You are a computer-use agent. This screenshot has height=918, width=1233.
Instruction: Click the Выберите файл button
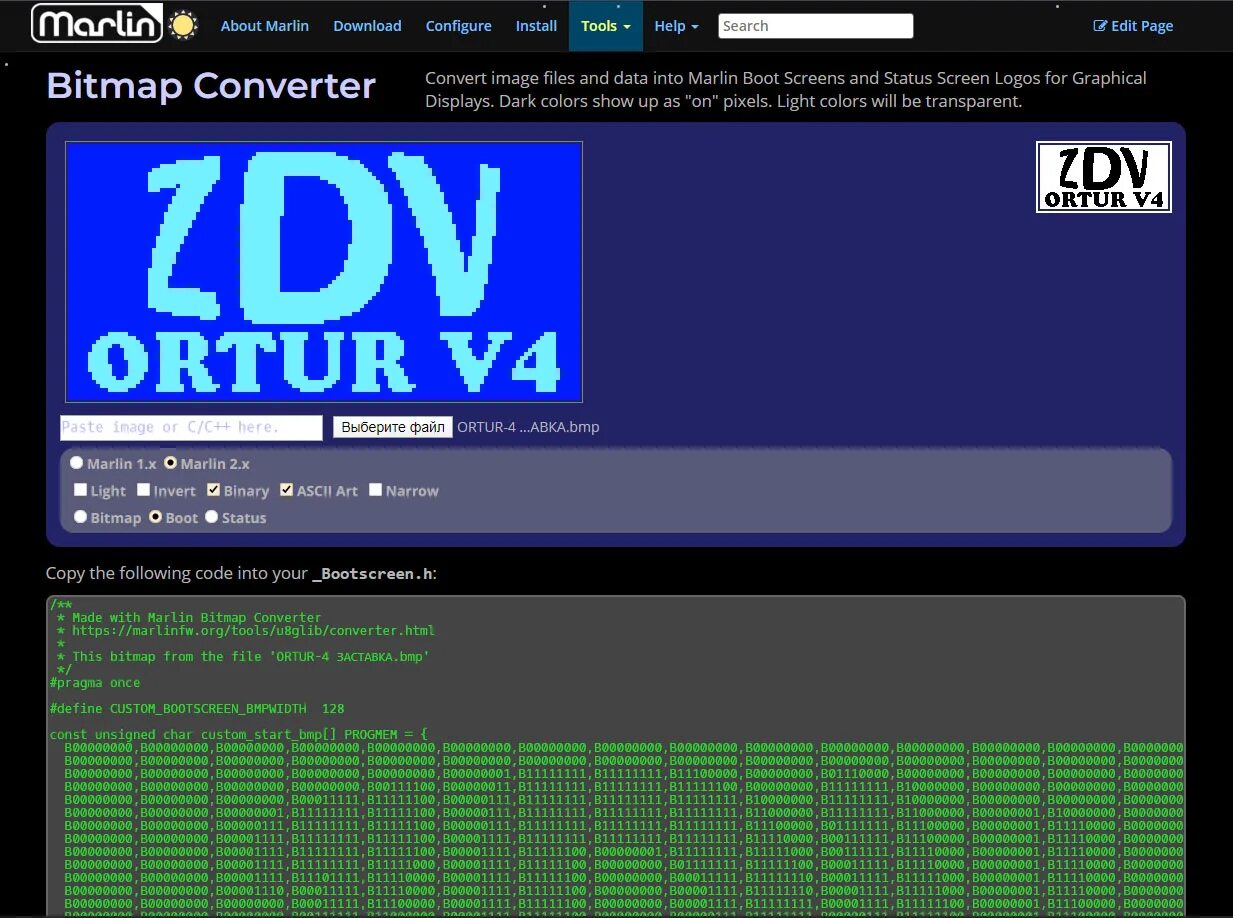point(393,427)
